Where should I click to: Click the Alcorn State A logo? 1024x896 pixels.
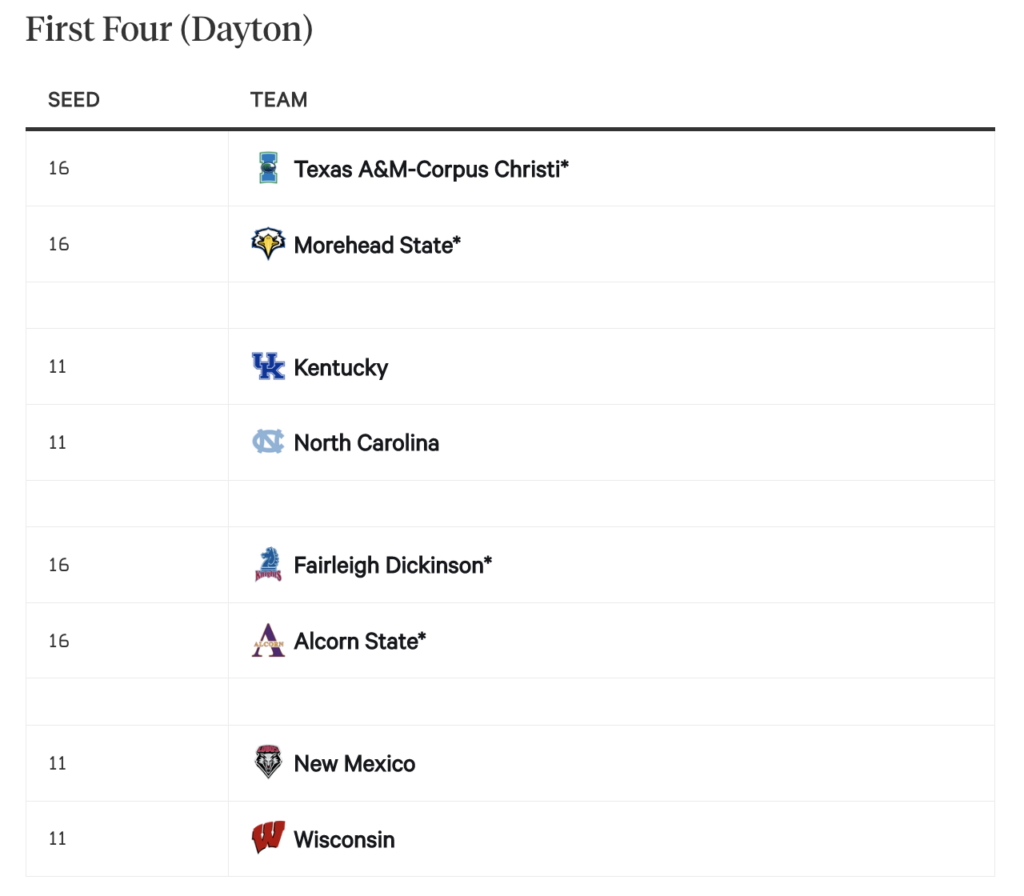(x=268, y=640)
